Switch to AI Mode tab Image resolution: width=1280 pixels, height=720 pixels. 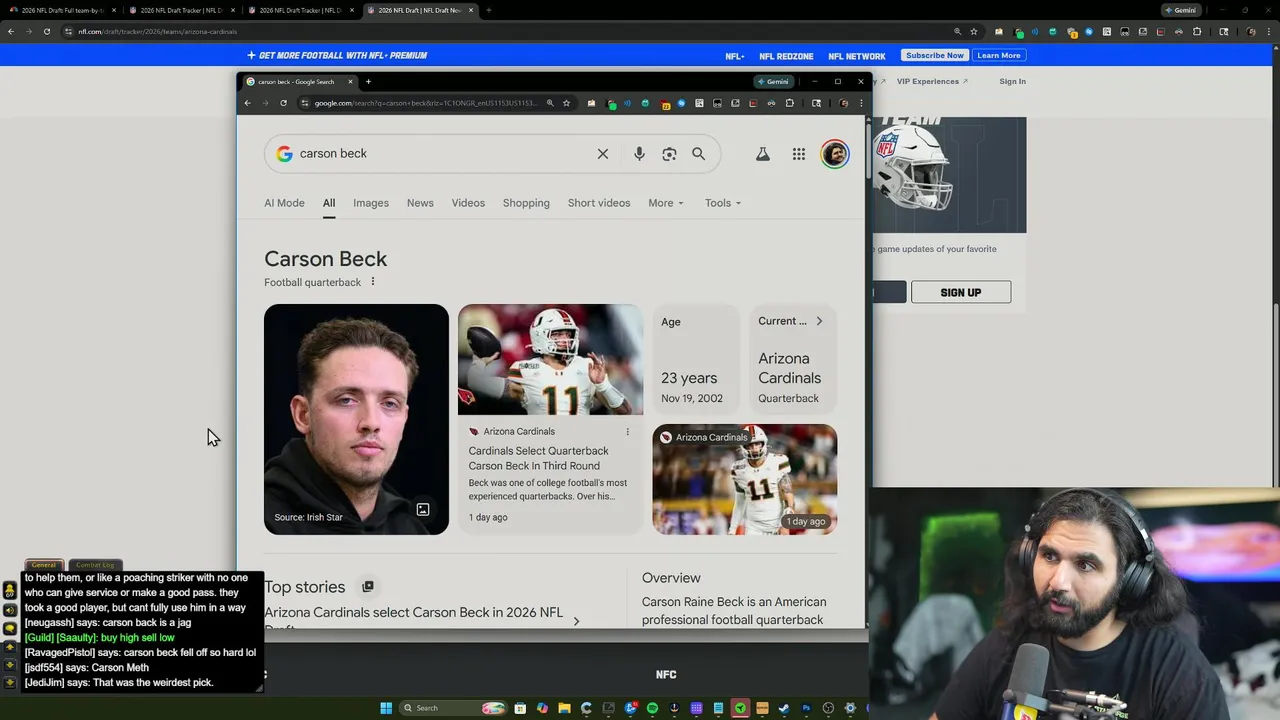click(284, 203)
